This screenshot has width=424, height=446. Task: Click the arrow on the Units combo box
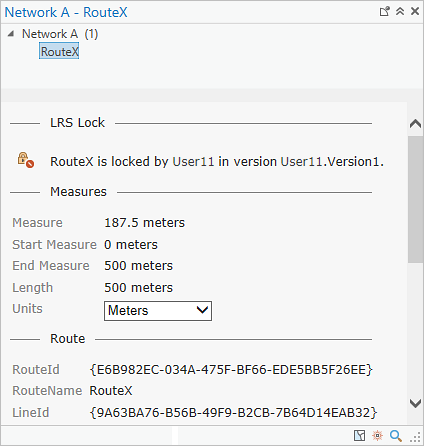pyautogui.click(x=202, y=310)
